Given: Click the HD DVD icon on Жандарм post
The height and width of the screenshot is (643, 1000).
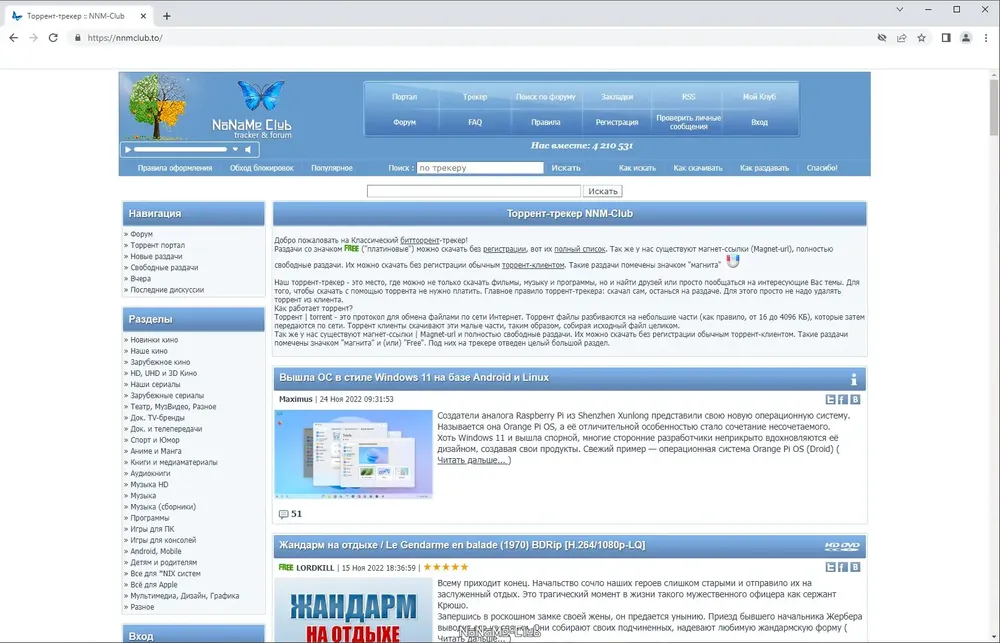Looking at the screenshot, I should [842, 546].
